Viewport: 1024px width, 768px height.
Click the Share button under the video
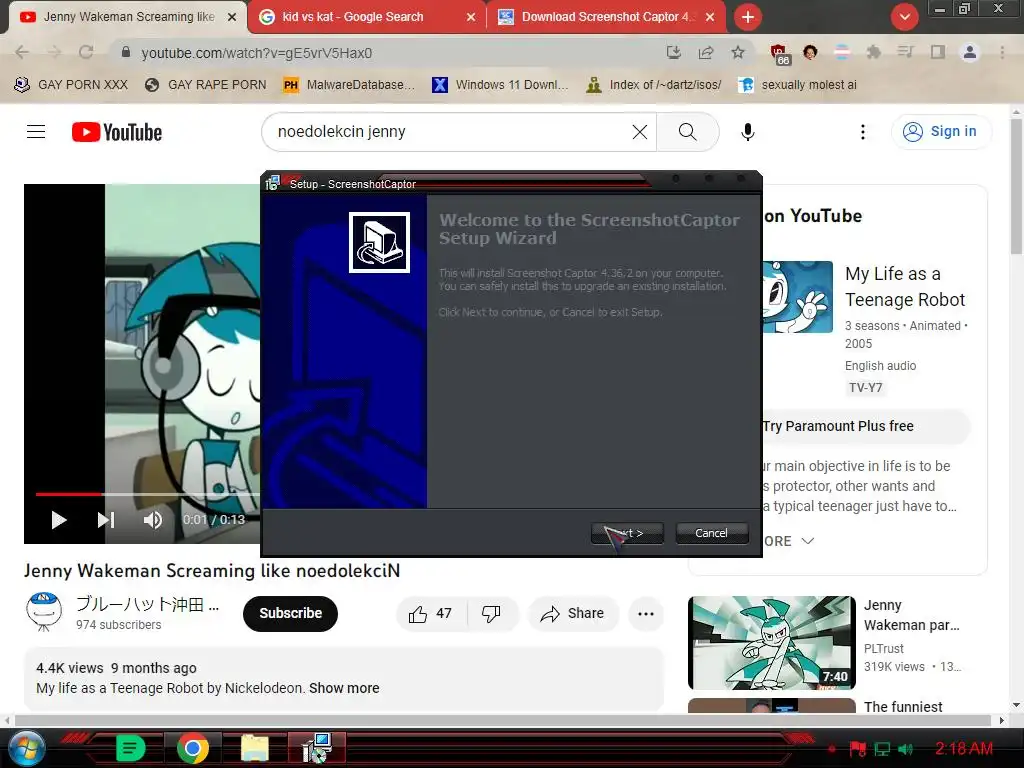[573, 613]
